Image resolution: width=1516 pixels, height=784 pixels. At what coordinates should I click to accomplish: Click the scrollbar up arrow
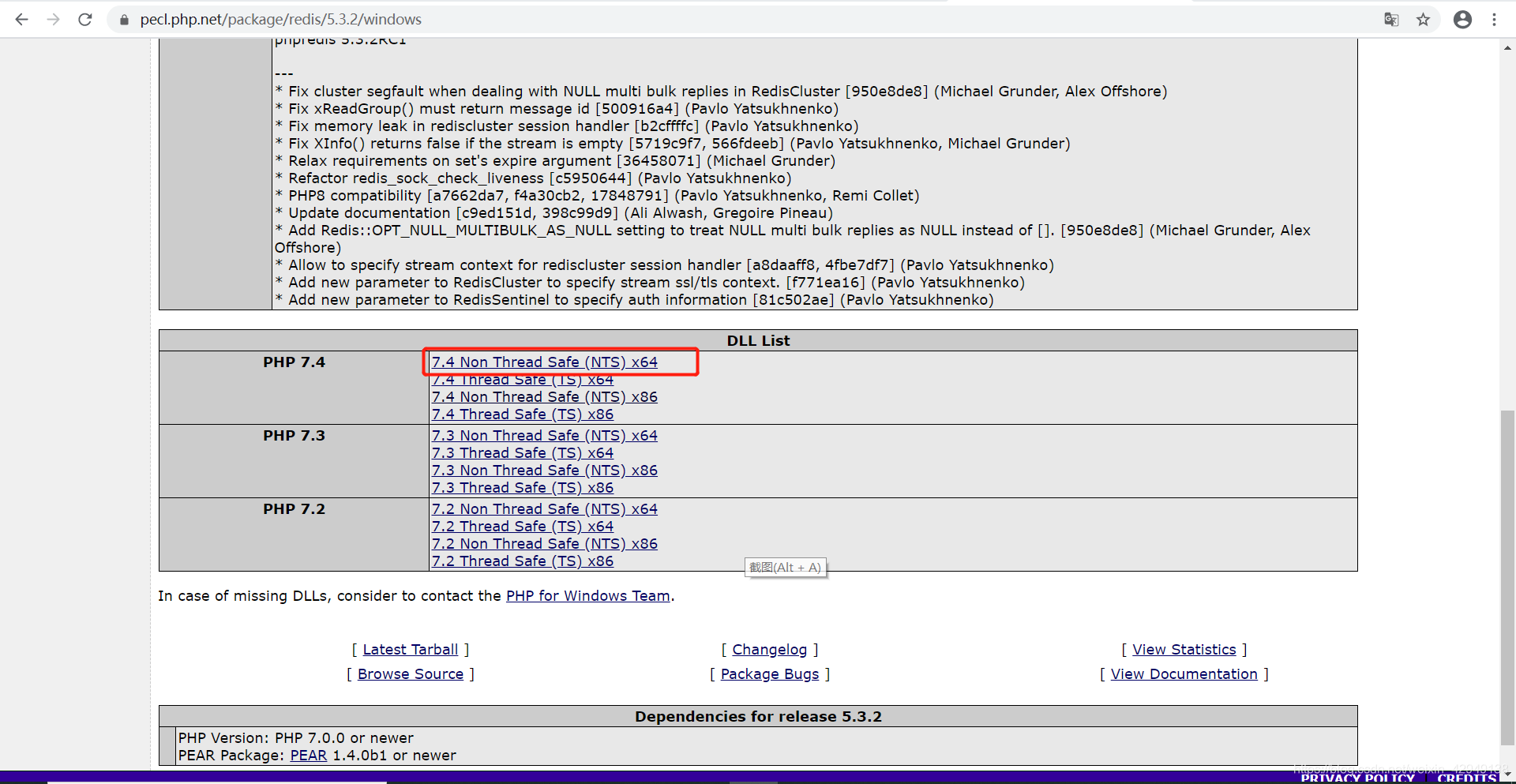point(1507,47)
